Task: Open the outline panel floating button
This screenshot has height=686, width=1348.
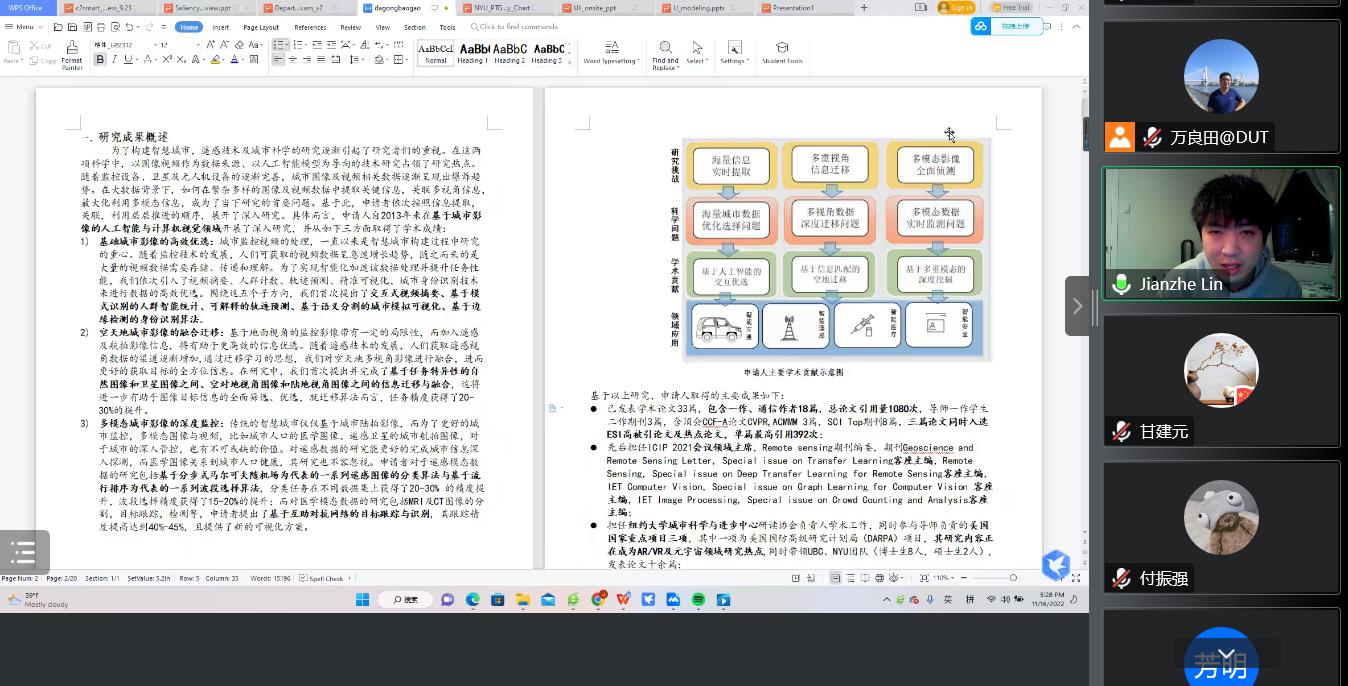Action: coord(23,552)
